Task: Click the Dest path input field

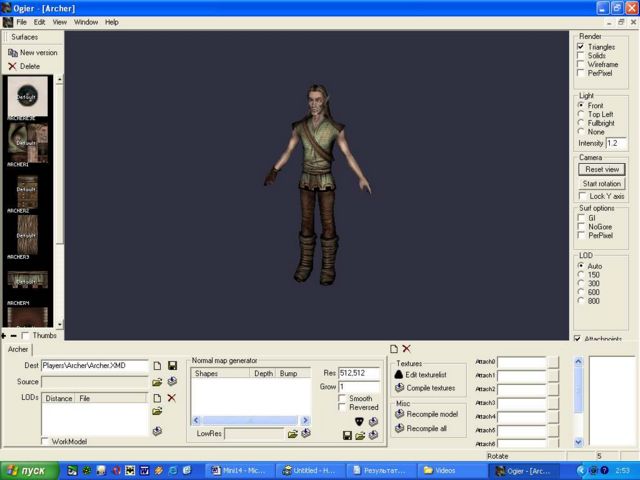Action: (95, 366)
